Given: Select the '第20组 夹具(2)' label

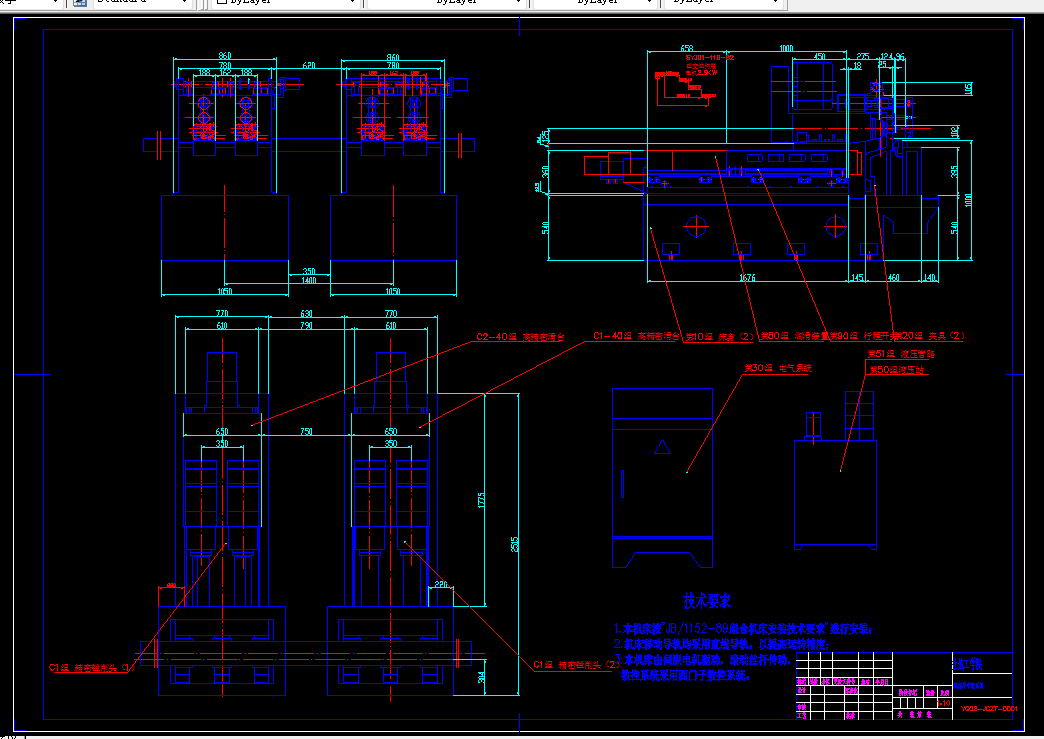Looking at the screenshot, I should [x=931, y=336].
